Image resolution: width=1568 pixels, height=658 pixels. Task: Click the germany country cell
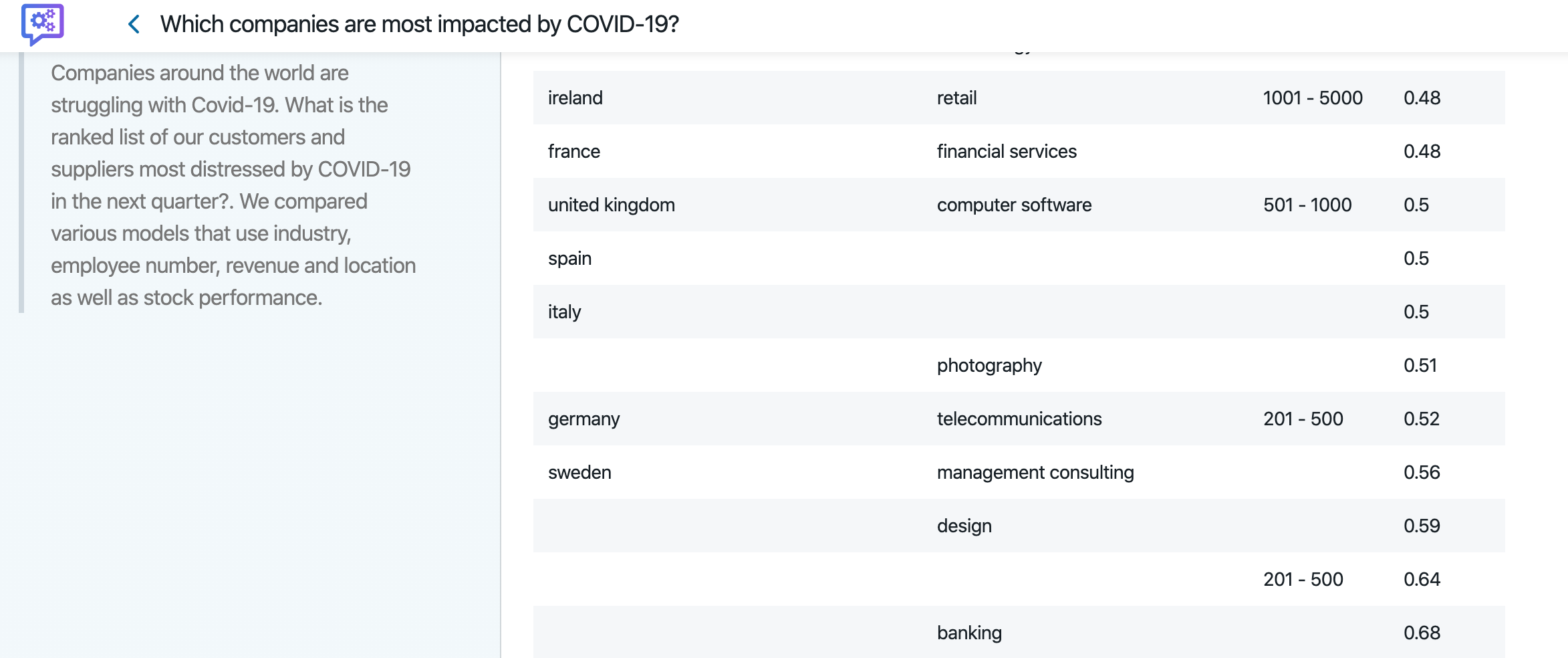583,419
